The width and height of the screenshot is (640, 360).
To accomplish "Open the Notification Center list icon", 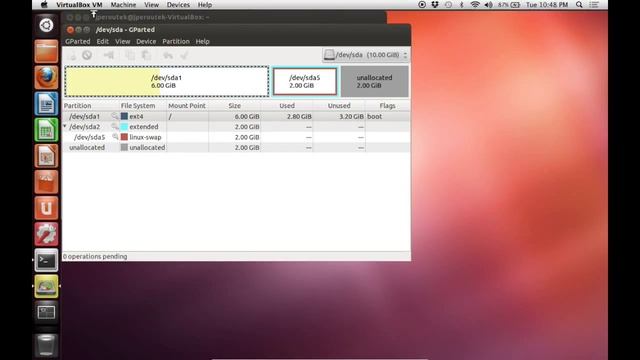I will pos(594,5).
